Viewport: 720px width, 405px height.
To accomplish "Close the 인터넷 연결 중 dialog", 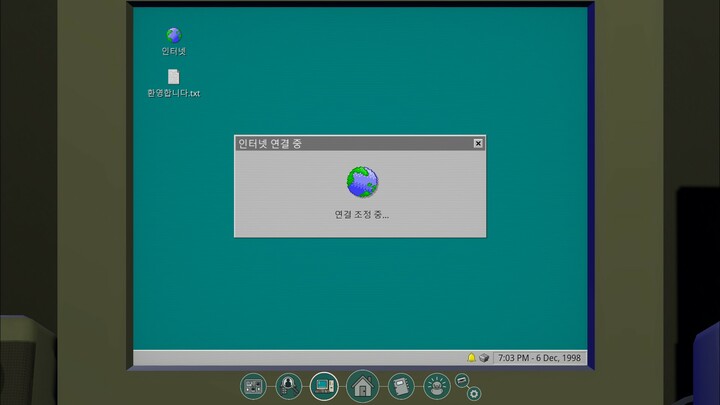I will point(478,144).
